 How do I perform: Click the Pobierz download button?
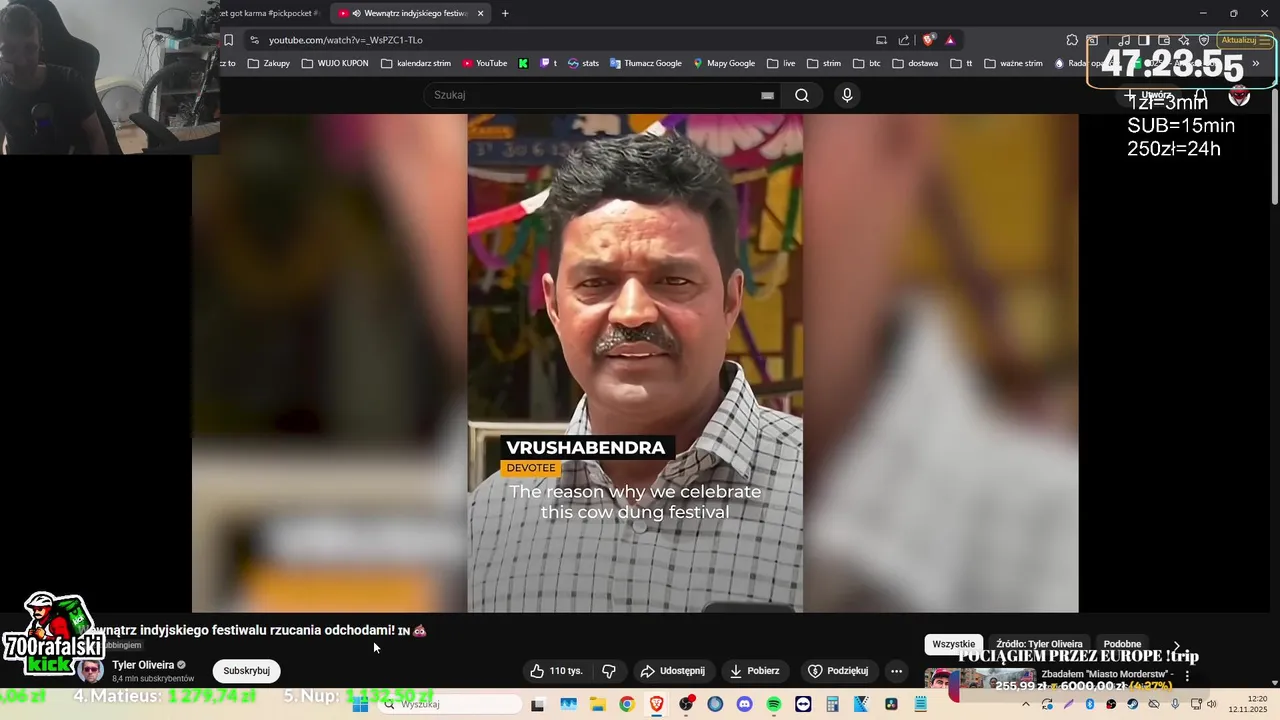click(755, 671)
